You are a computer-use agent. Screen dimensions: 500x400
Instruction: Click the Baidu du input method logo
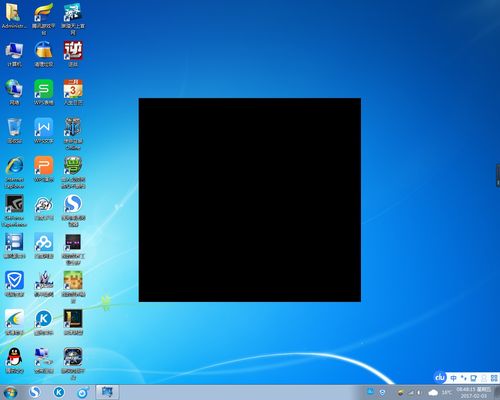coord(440,377)
